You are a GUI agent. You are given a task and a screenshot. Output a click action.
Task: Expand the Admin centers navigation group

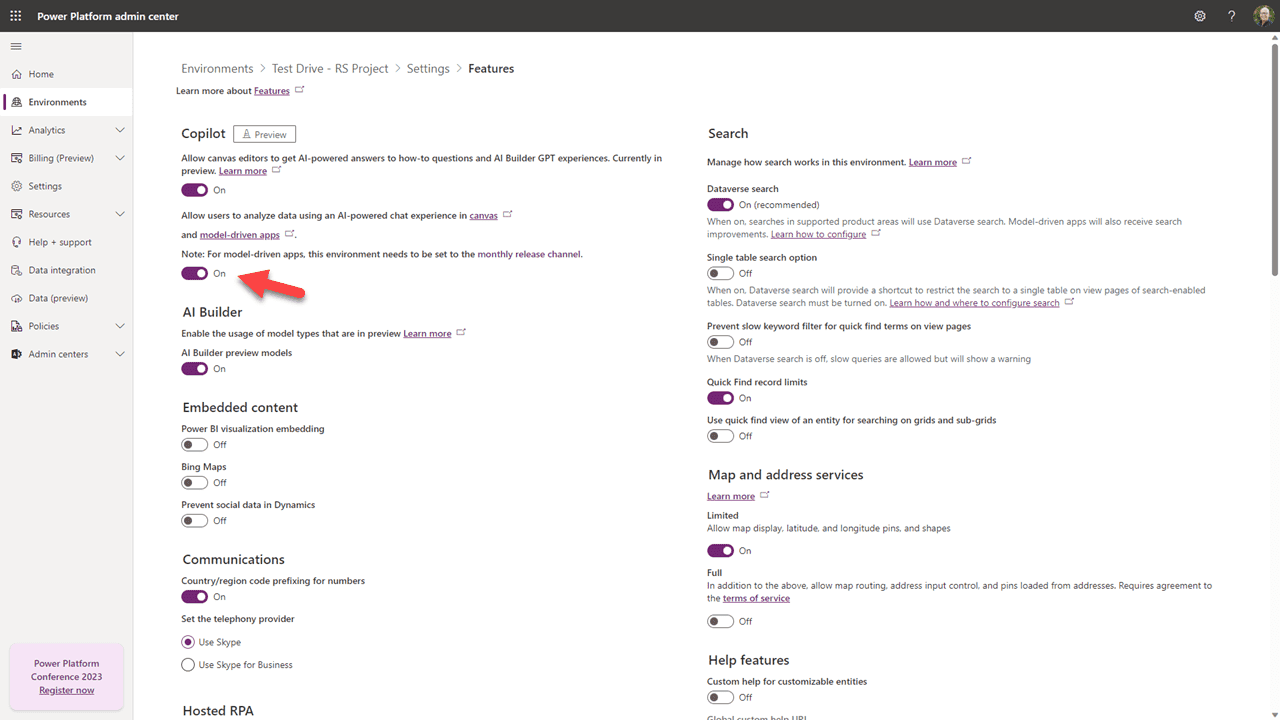tap(120, 354)
